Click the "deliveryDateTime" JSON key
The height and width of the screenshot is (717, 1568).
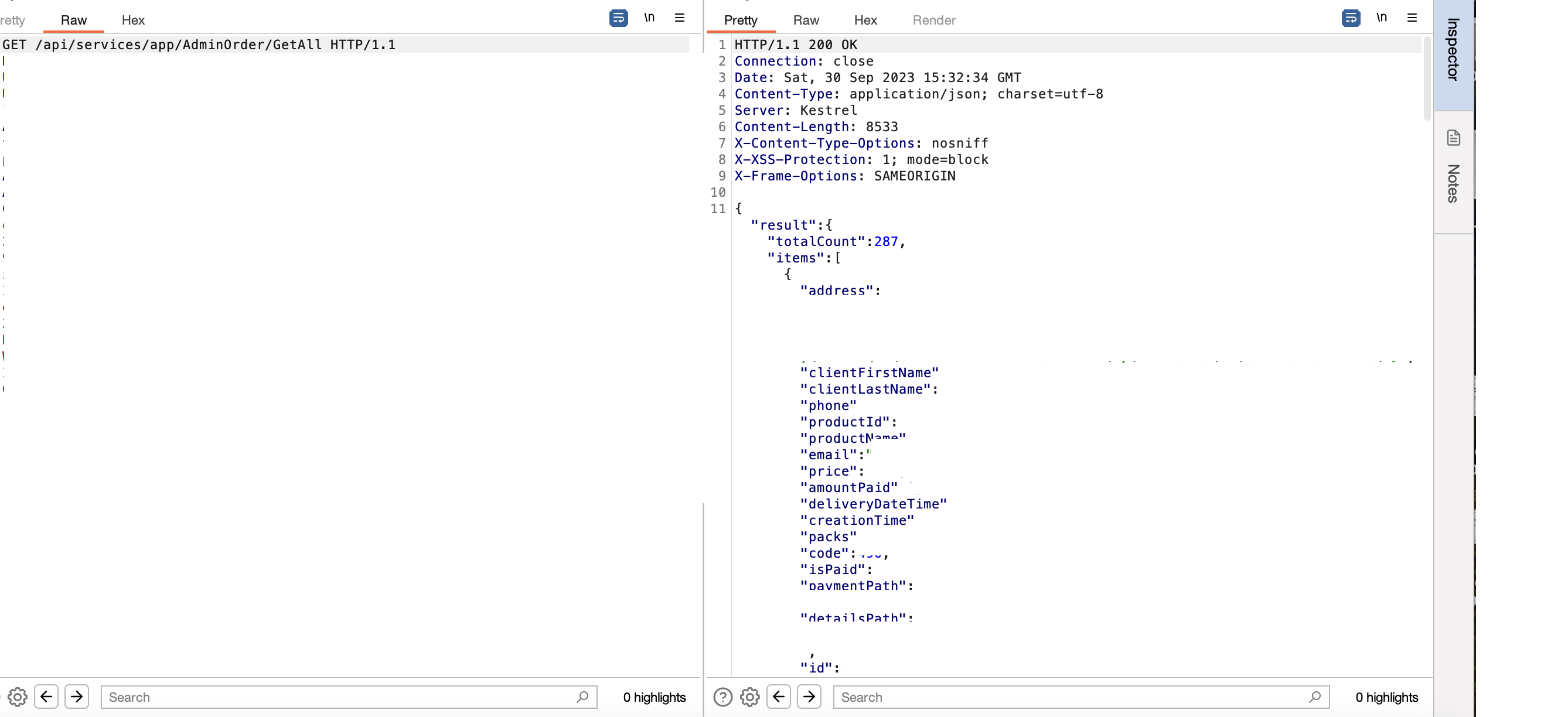tap(874, 504)
